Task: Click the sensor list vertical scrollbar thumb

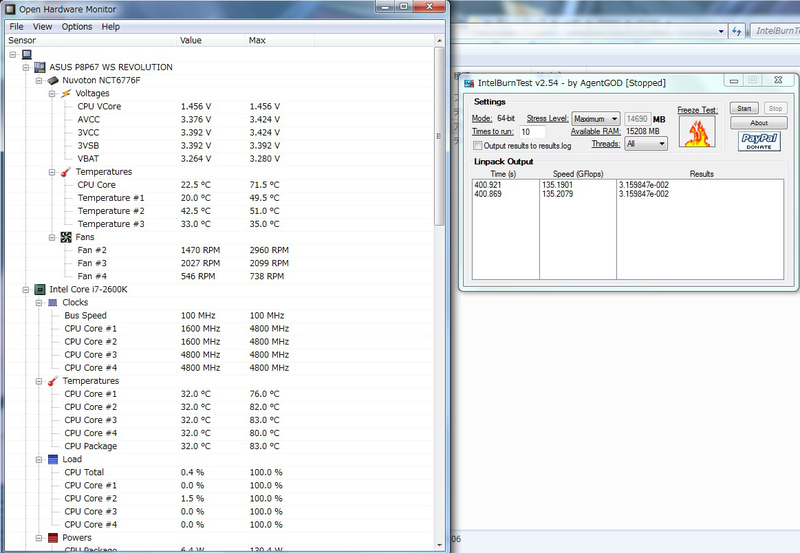Action: (x=439, y=136)
